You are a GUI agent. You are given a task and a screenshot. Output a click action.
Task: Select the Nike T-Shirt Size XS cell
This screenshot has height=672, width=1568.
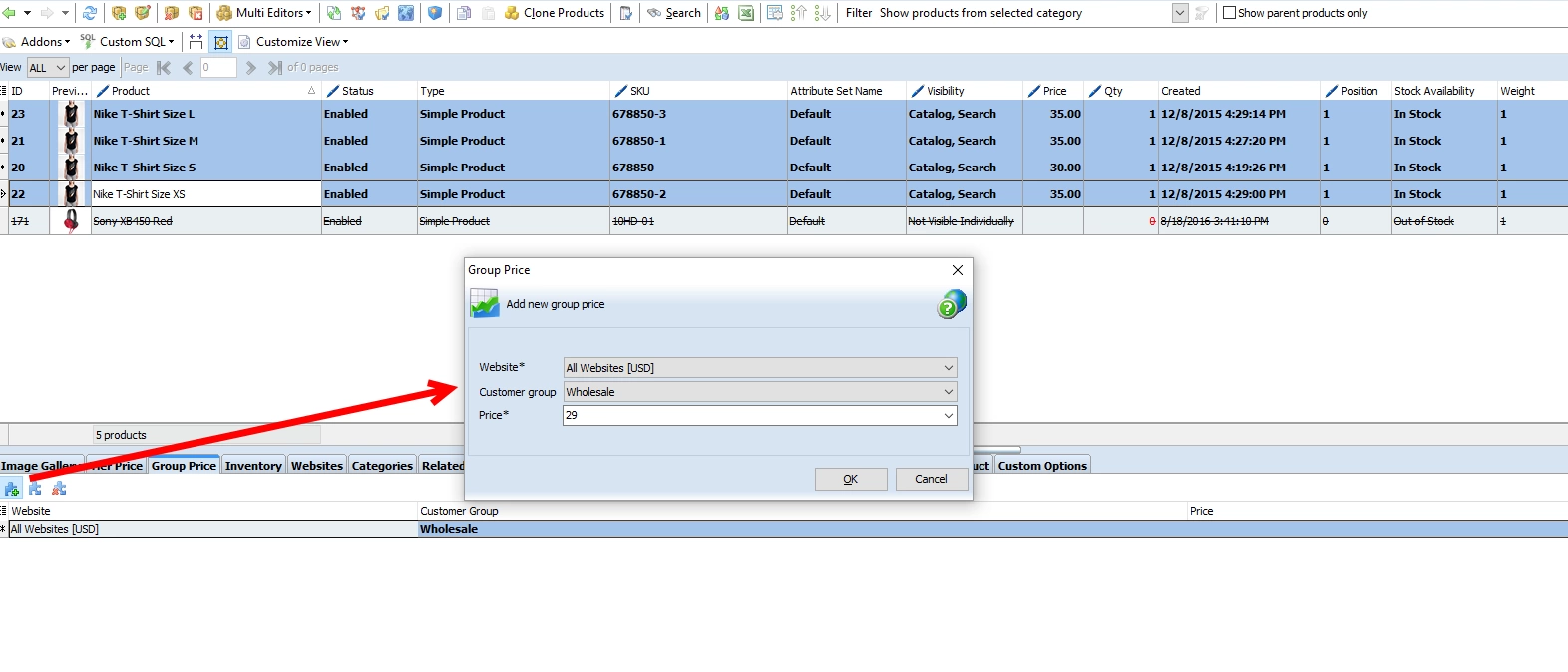coord(205,194)
